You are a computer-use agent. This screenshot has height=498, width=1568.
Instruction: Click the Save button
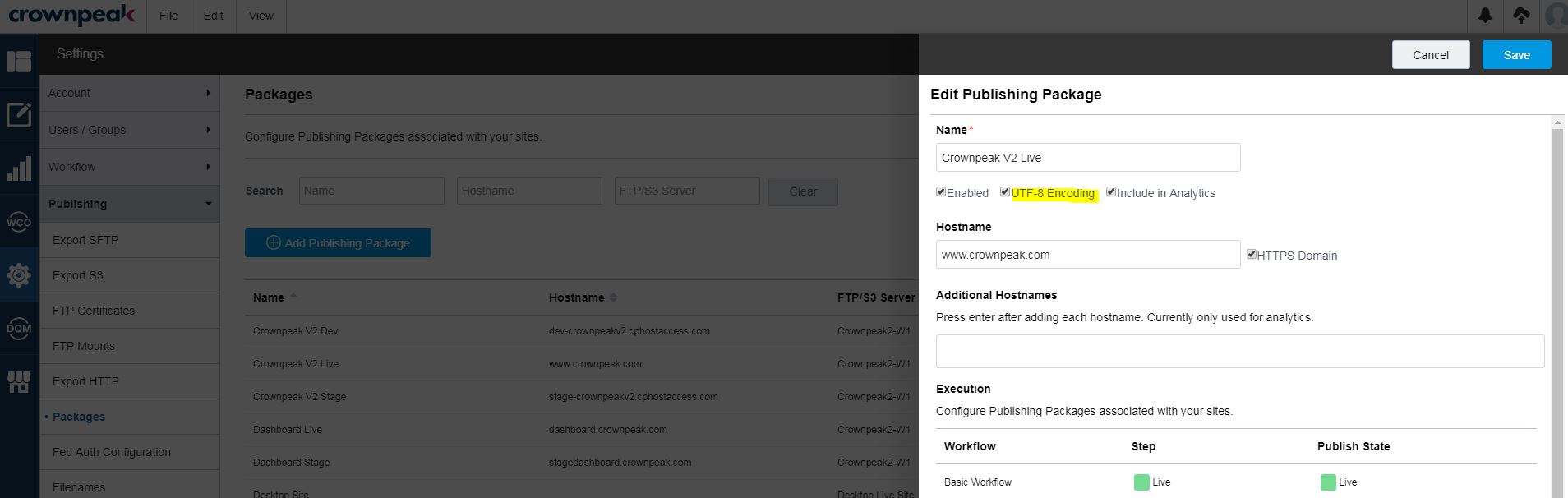tap(1517, 55)
